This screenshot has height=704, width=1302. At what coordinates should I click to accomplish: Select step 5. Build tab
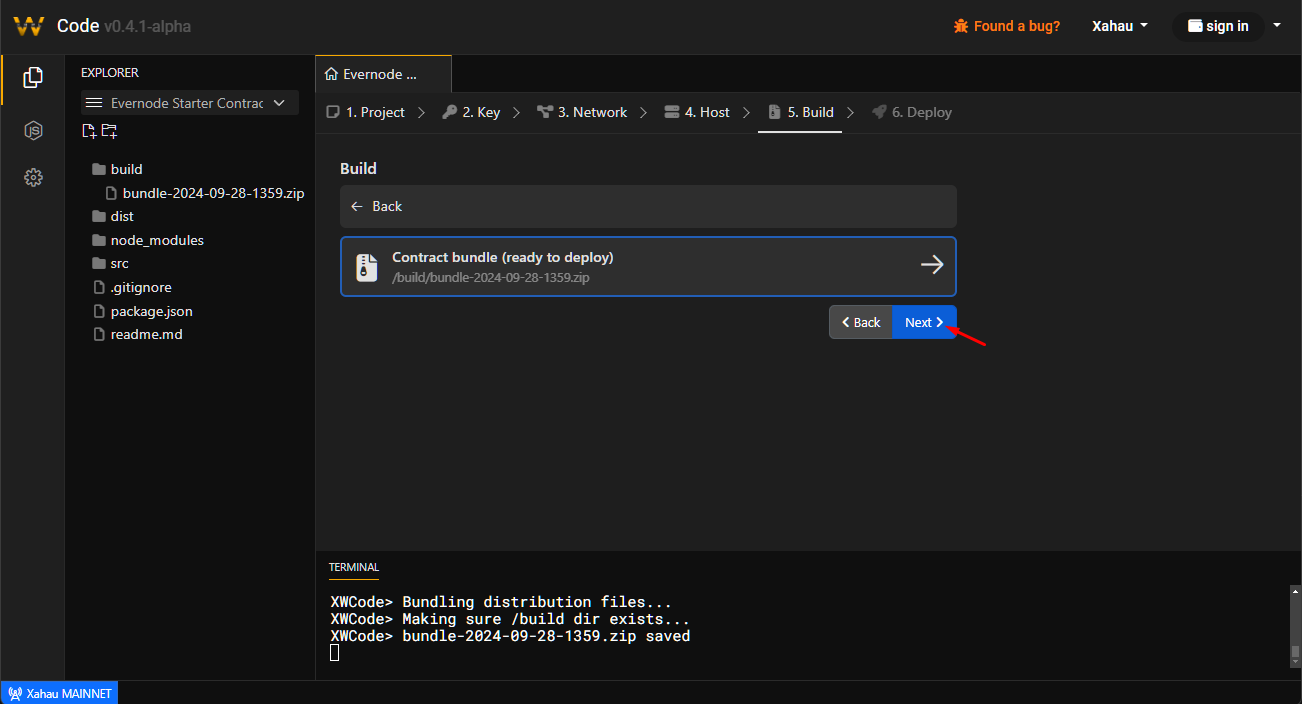800,112
